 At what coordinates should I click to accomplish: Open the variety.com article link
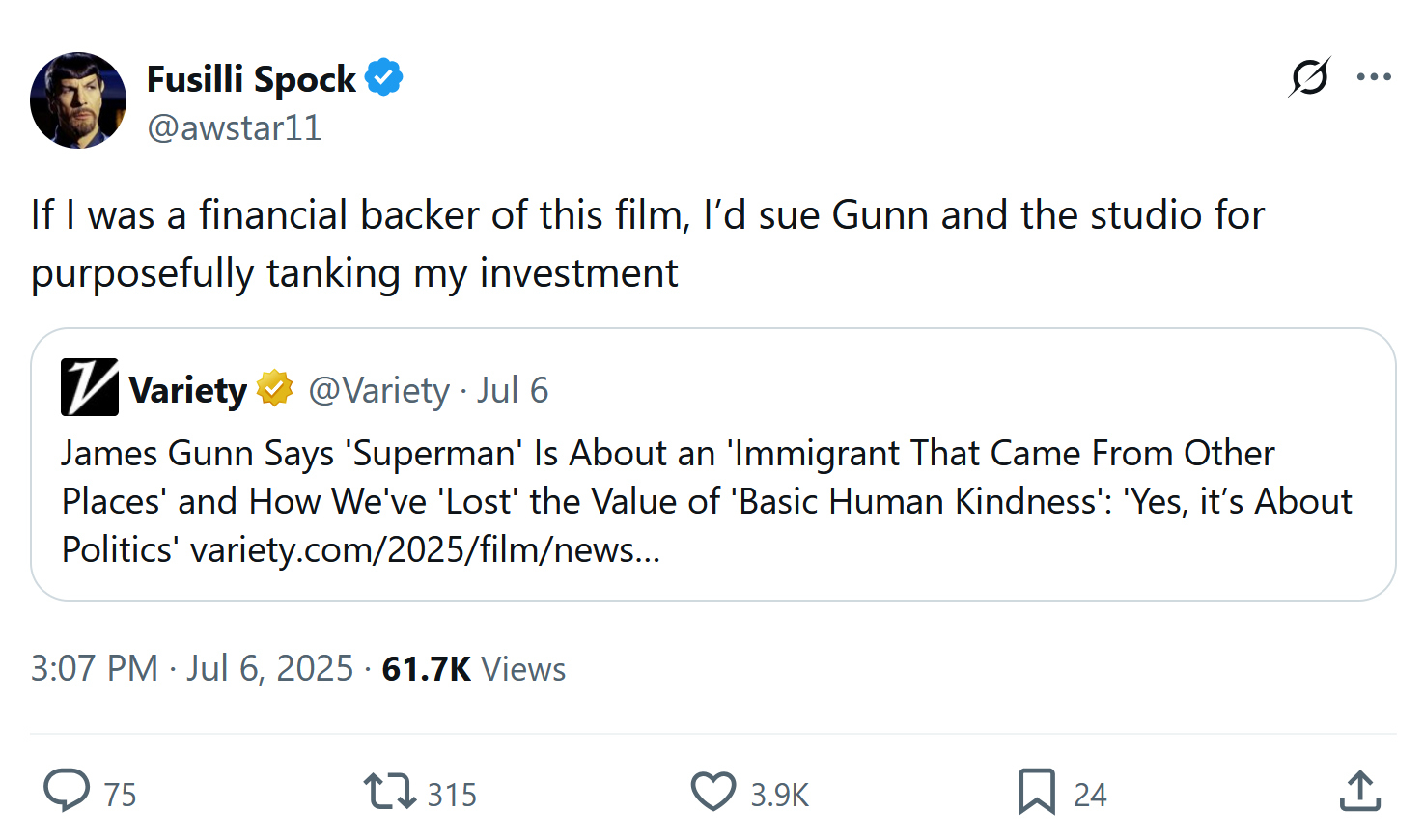(425, 550)
